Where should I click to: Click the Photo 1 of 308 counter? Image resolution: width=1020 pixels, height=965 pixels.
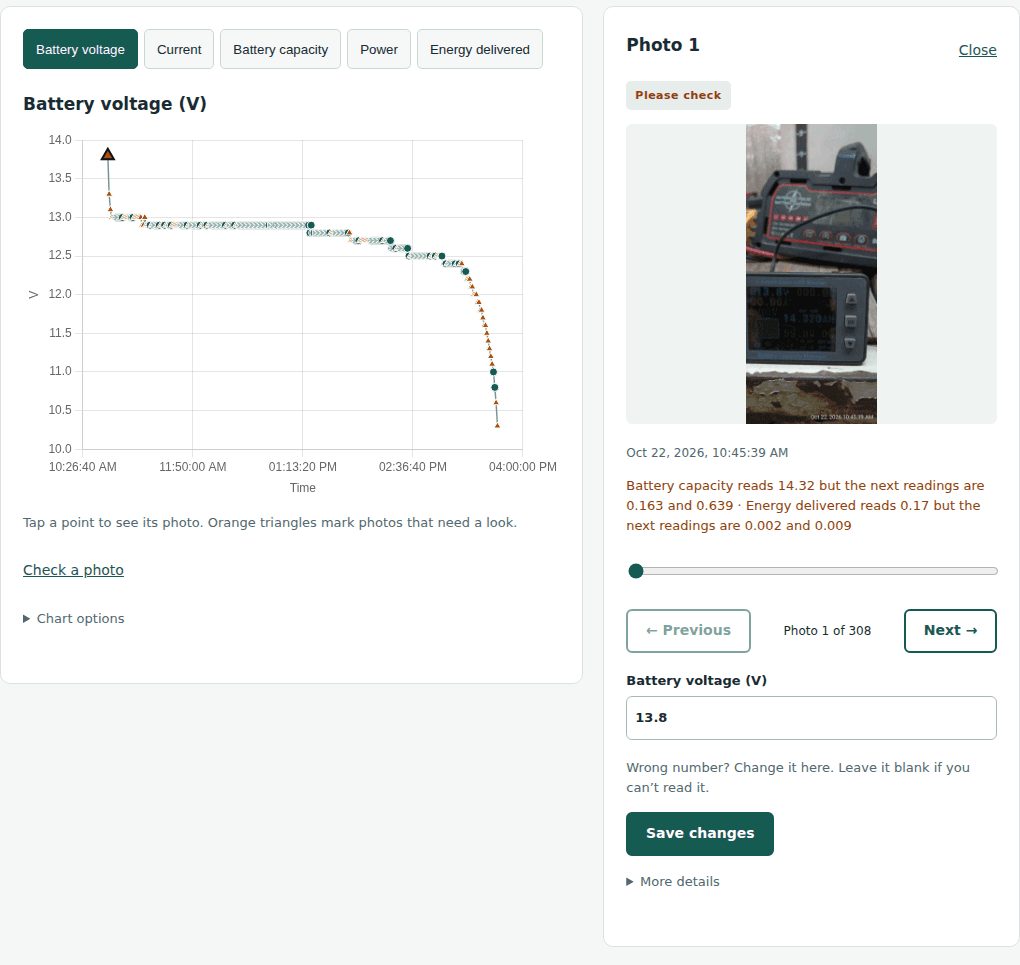tap(827, 631)
